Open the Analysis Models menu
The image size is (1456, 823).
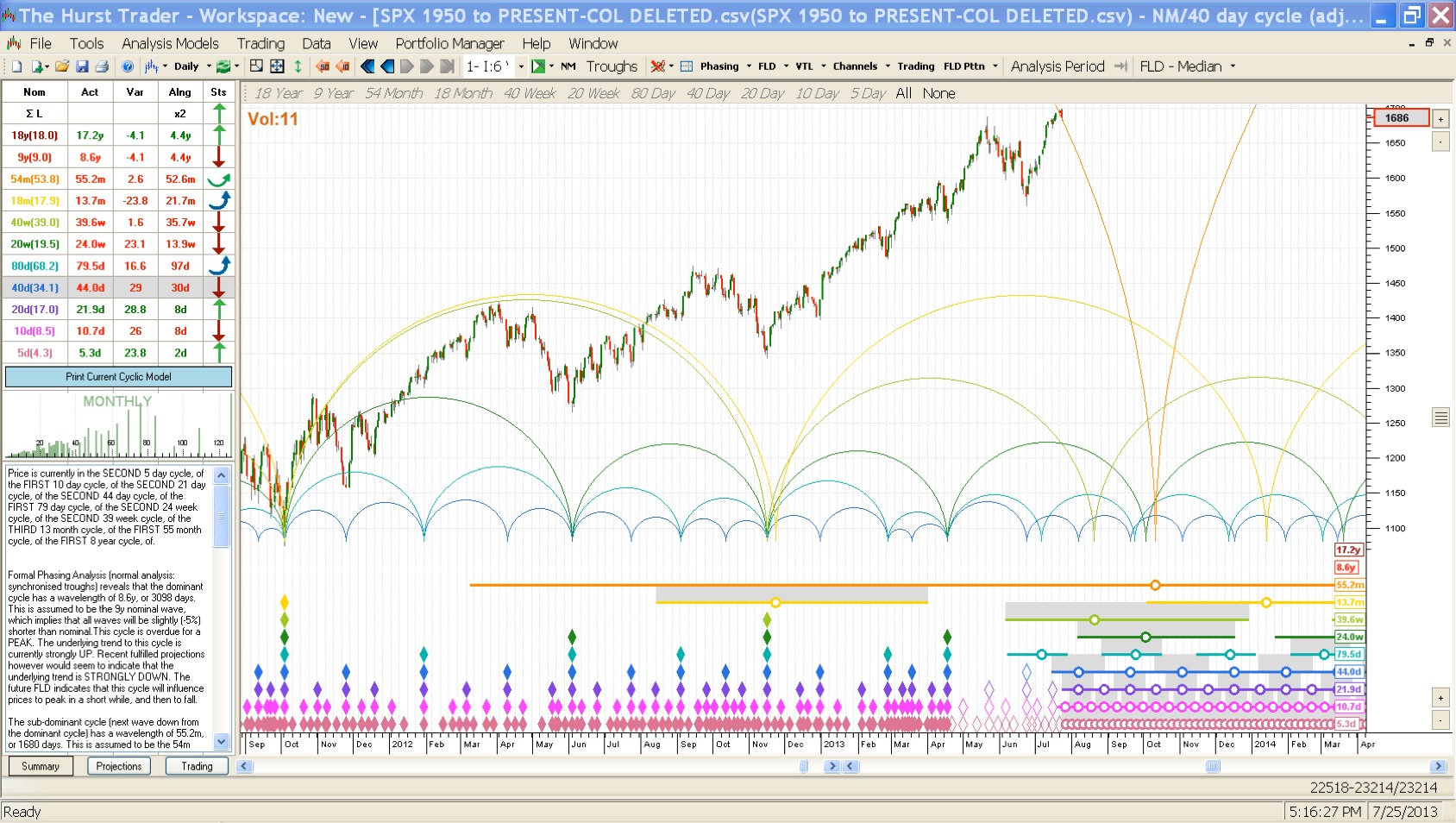point(170,43)
